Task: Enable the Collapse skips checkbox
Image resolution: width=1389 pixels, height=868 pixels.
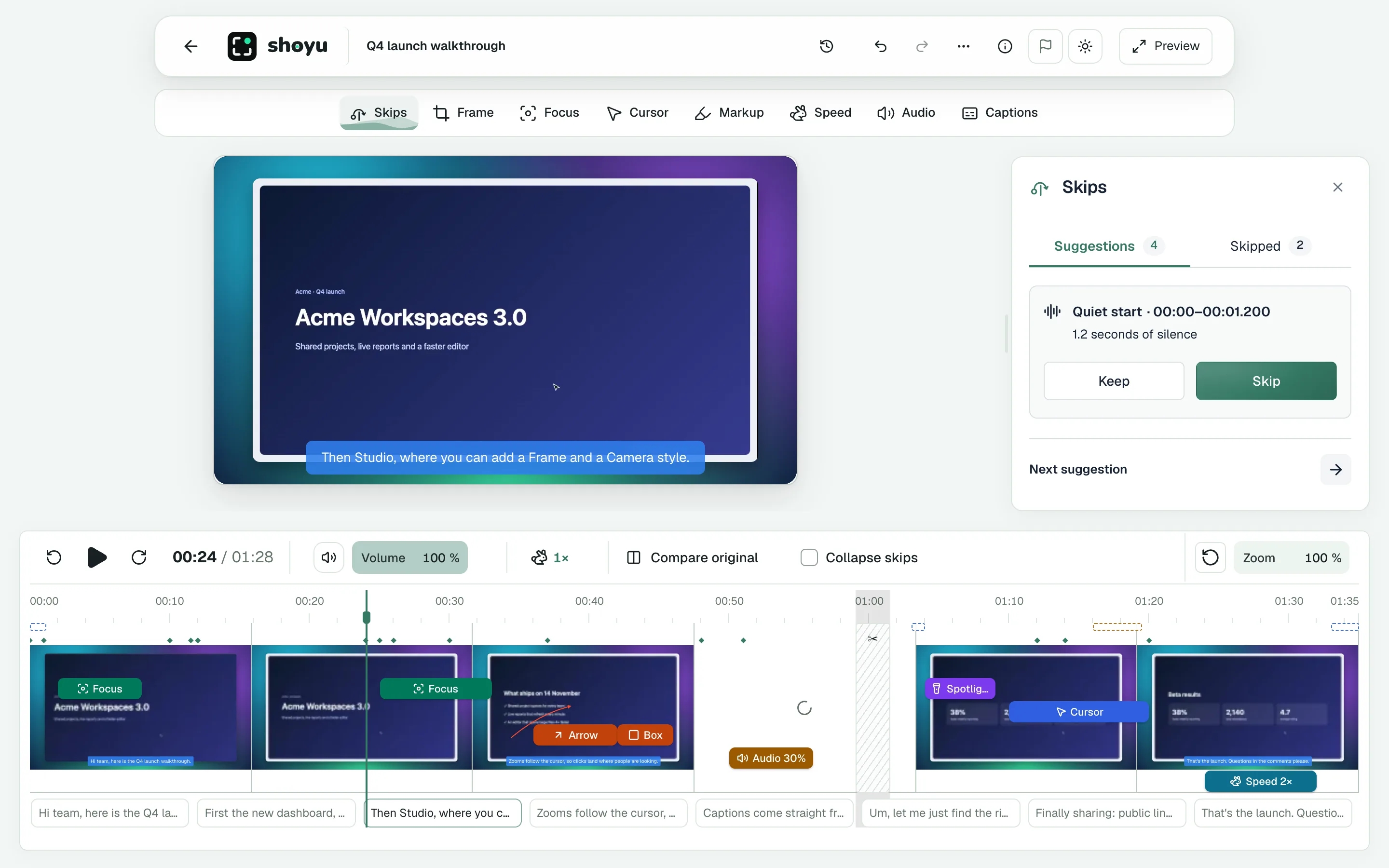Action: [809, 557]
